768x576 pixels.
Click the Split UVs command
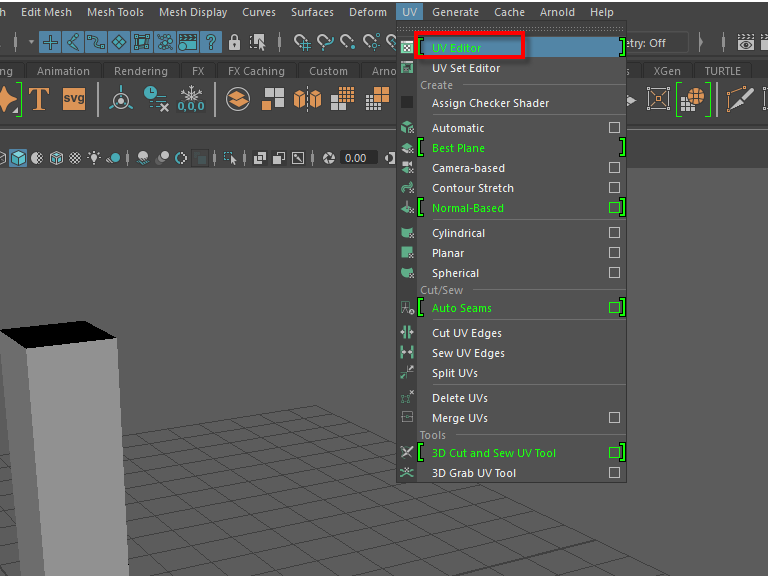click(454, 373)
